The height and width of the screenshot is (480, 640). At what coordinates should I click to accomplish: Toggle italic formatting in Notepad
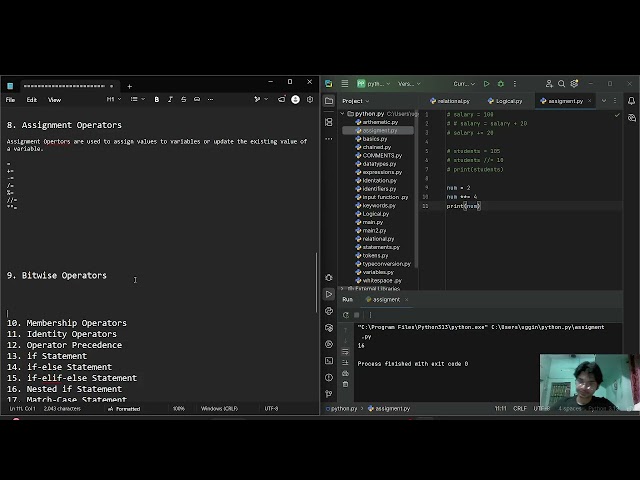coord(170,100)
